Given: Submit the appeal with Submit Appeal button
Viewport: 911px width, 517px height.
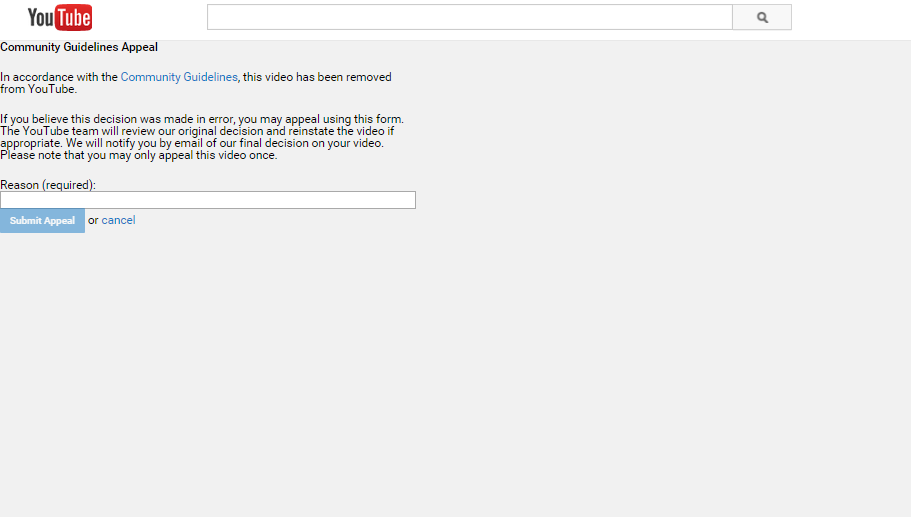Looking at the screenshot, I should tap(42, 221).
